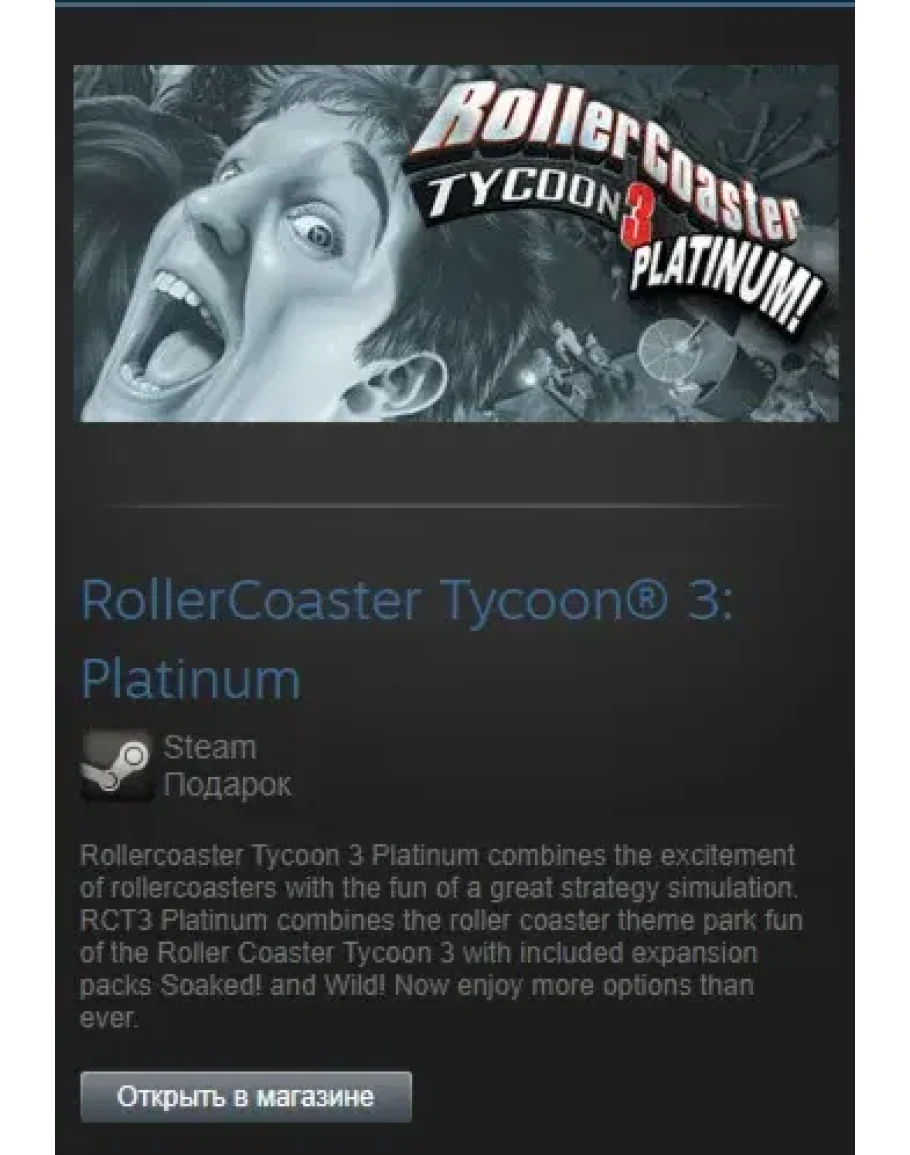Click the game description's first sentence
This screenshot has height=1155, width=910.
pyautogui.click(x=438, y=872)
